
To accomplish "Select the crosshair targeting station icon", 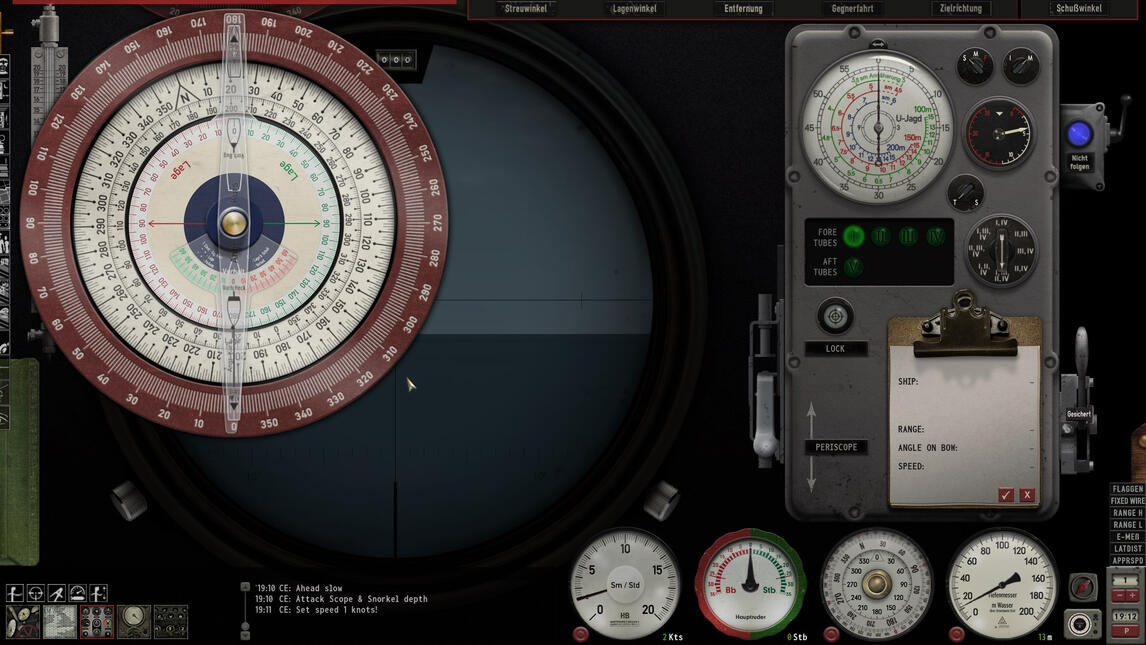I will (x=36, y=592).
